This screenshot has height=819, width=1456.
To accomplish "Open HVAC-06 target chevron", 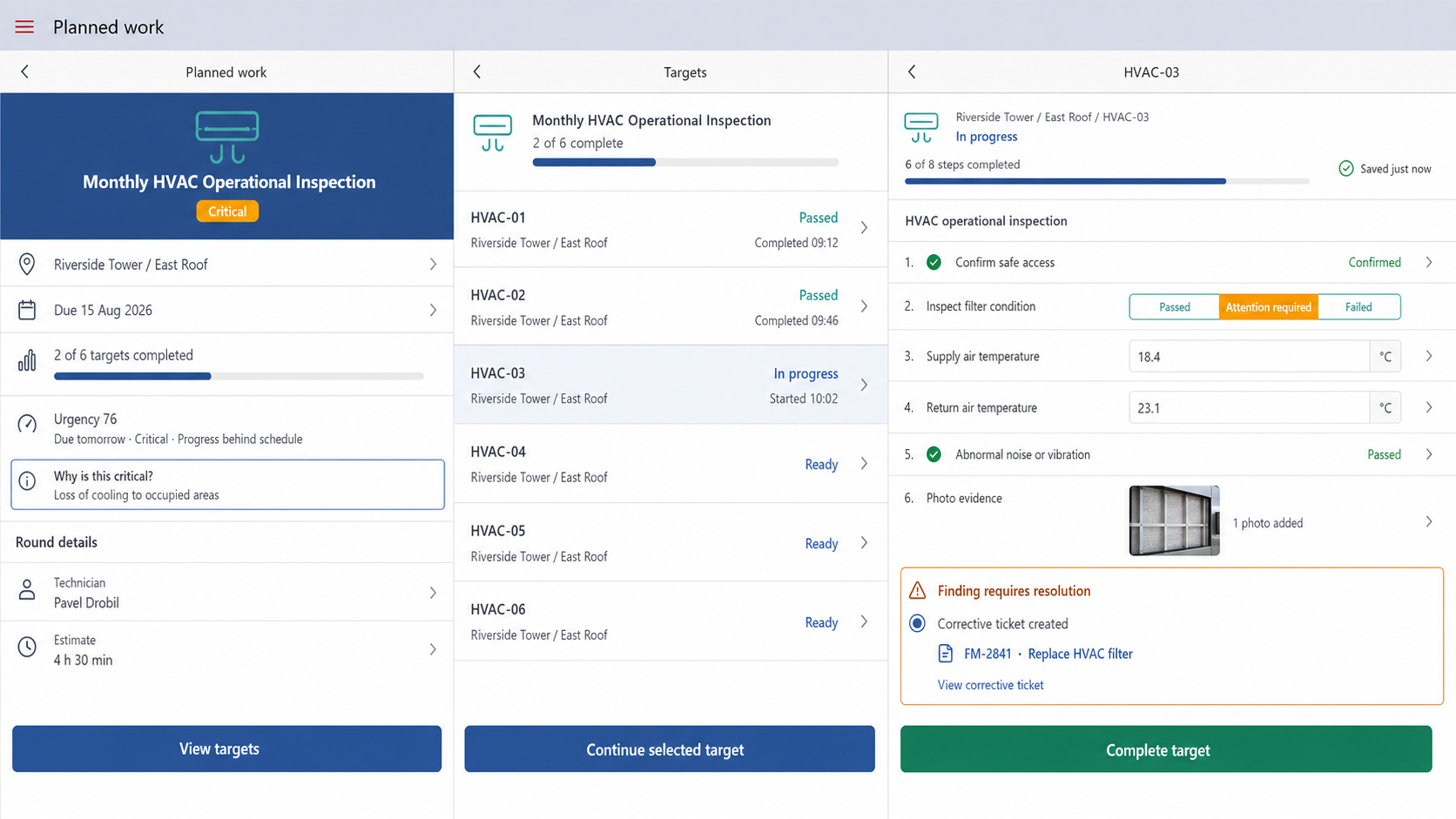I will (864, 621).
